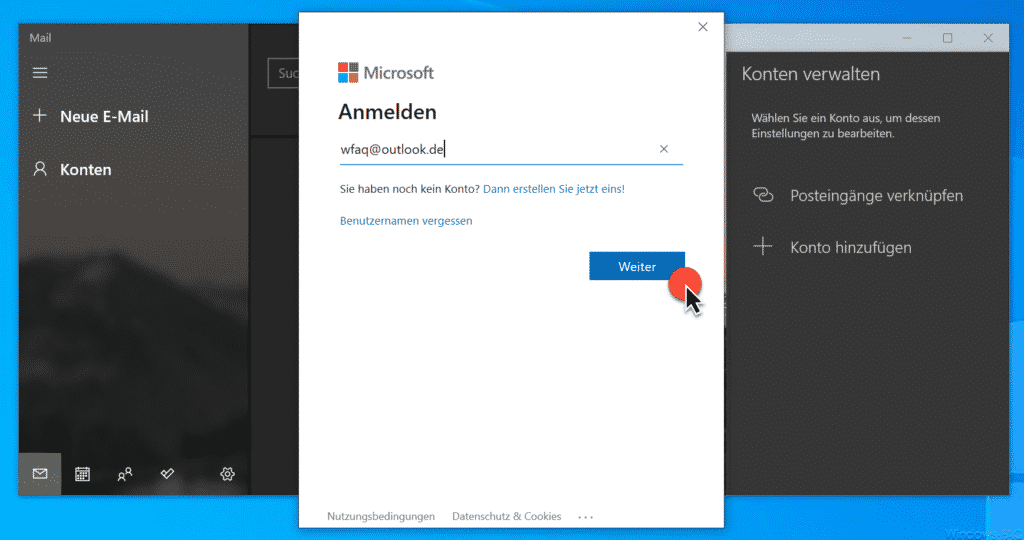Click 'Dann erstellen Sie jetzt eins!' link
The image size is (1024, 540).
(x=554, y=189)
